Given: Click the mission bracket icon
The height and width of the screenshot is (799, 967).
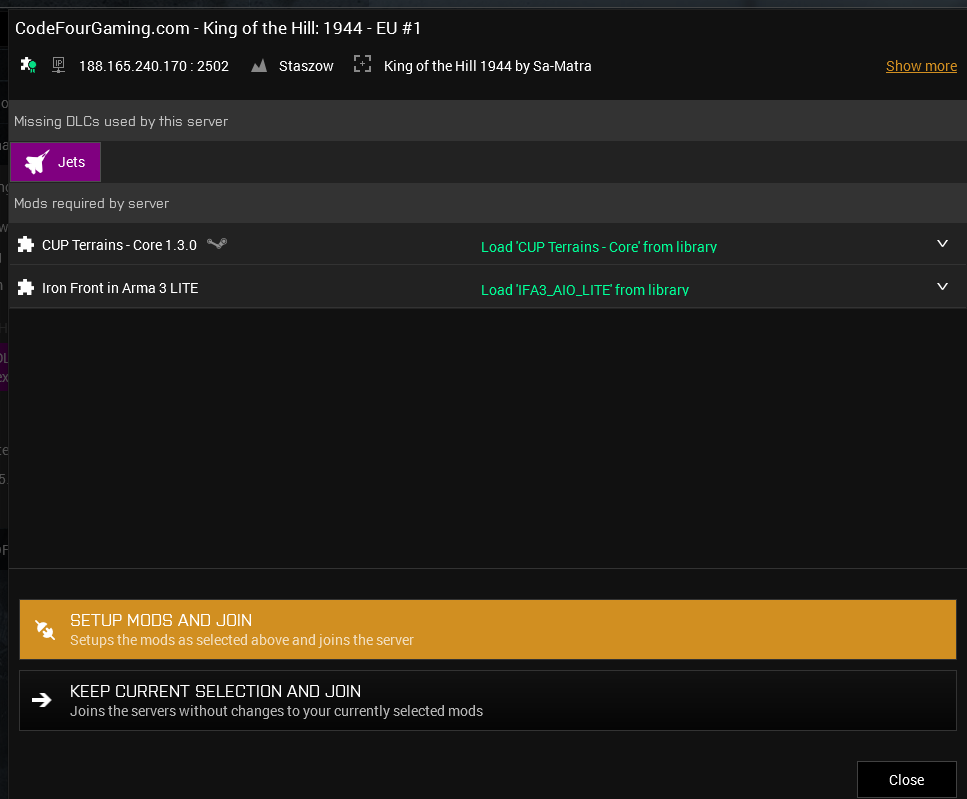Looking at the screenshot, I should 362,64.
